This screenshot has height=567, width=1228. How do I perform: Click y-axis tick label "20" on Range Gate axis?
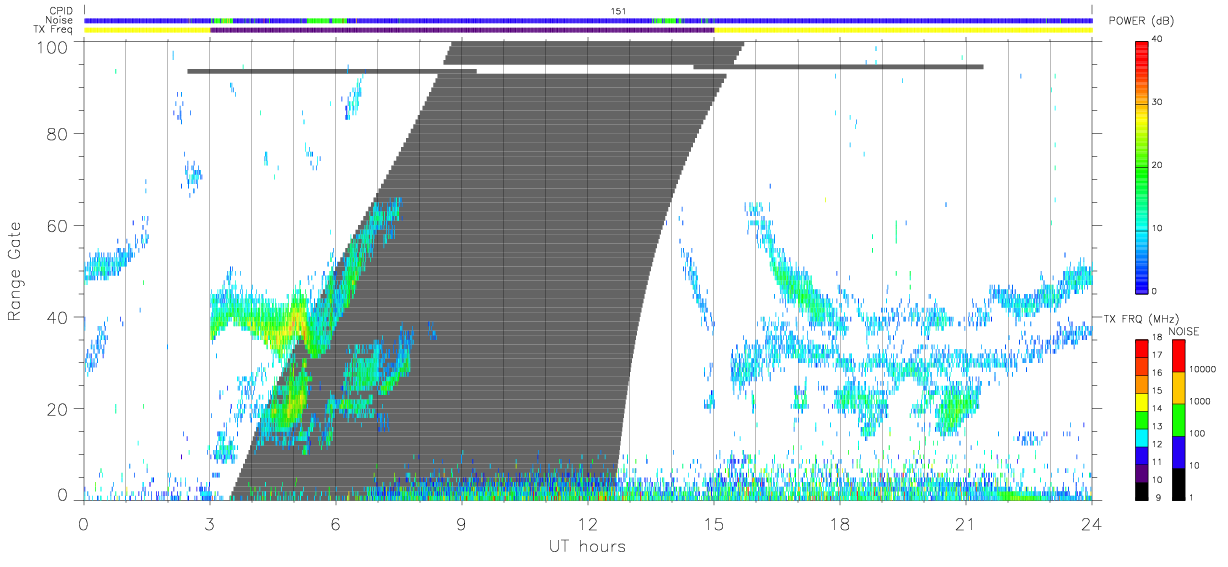(58, 410)
